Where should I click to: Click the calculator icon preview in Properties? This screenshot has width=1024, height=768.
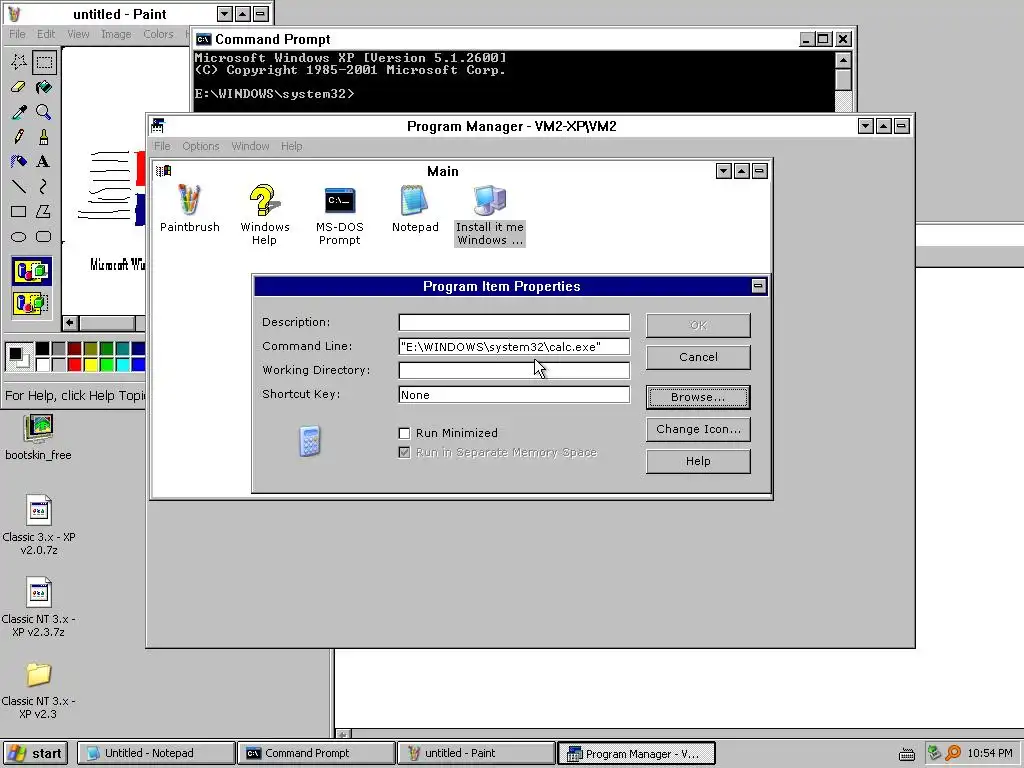(310, 441)
